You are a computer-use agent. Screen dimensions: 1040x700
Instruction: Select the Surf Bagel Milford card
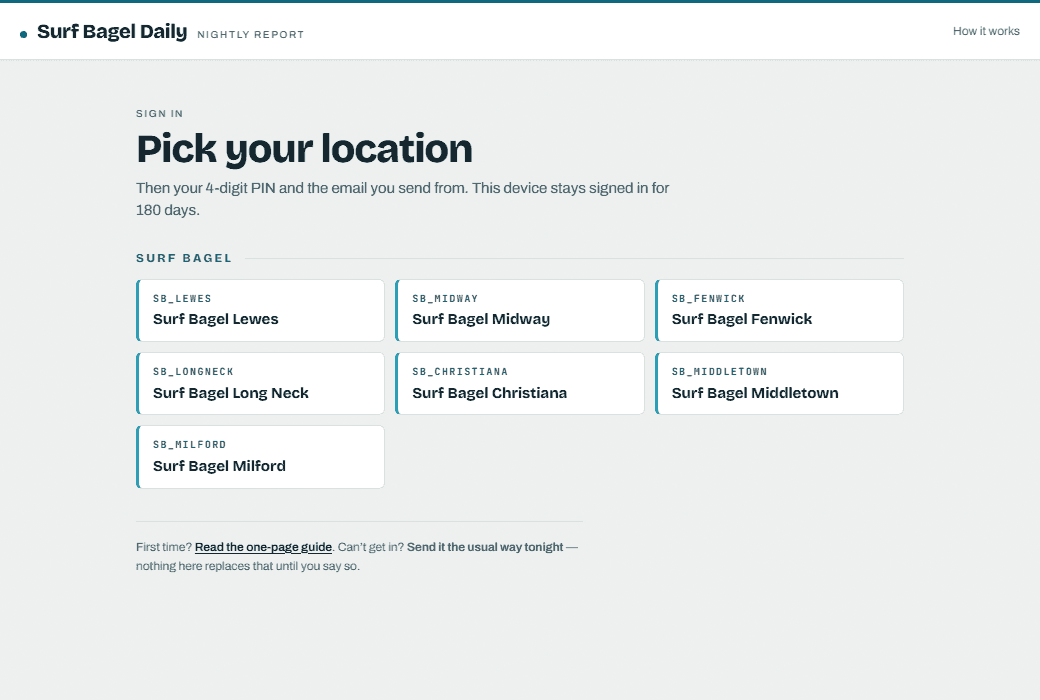[260, 457]
